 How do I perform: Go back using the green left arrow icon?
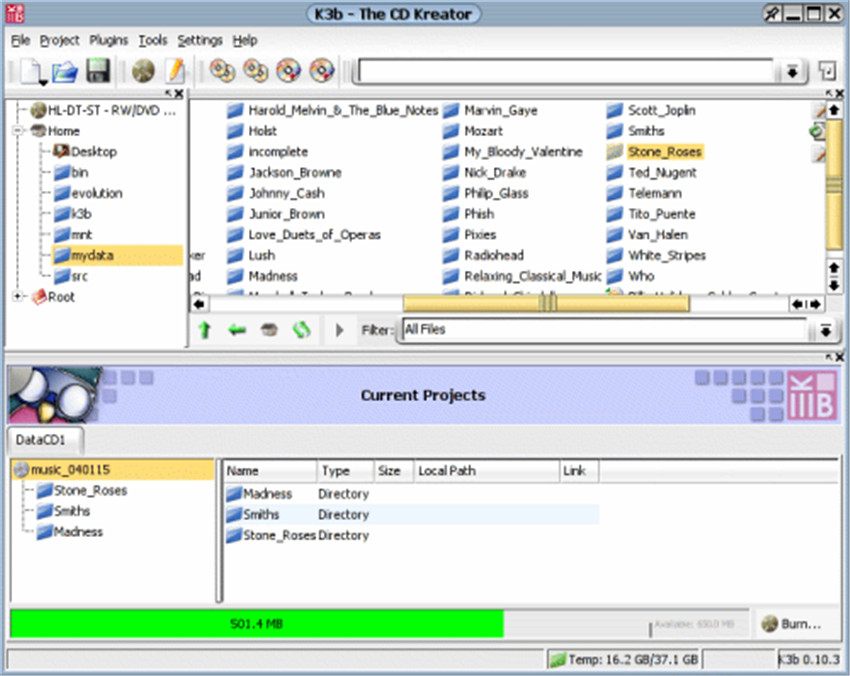pyautogui.click(x=236, y=329)
